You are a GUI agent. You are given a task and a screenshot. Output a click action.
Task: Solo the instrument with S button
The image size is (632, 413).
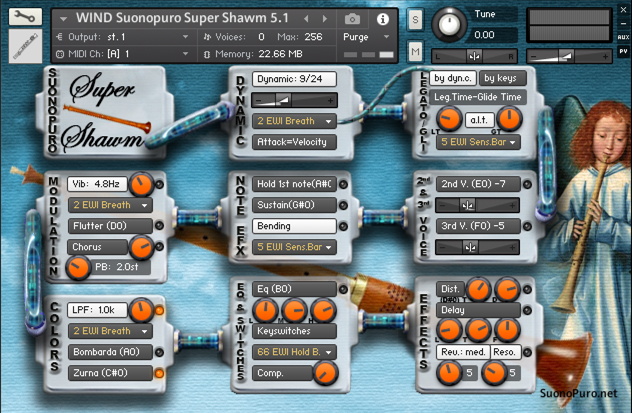click(x=415, y=19)
